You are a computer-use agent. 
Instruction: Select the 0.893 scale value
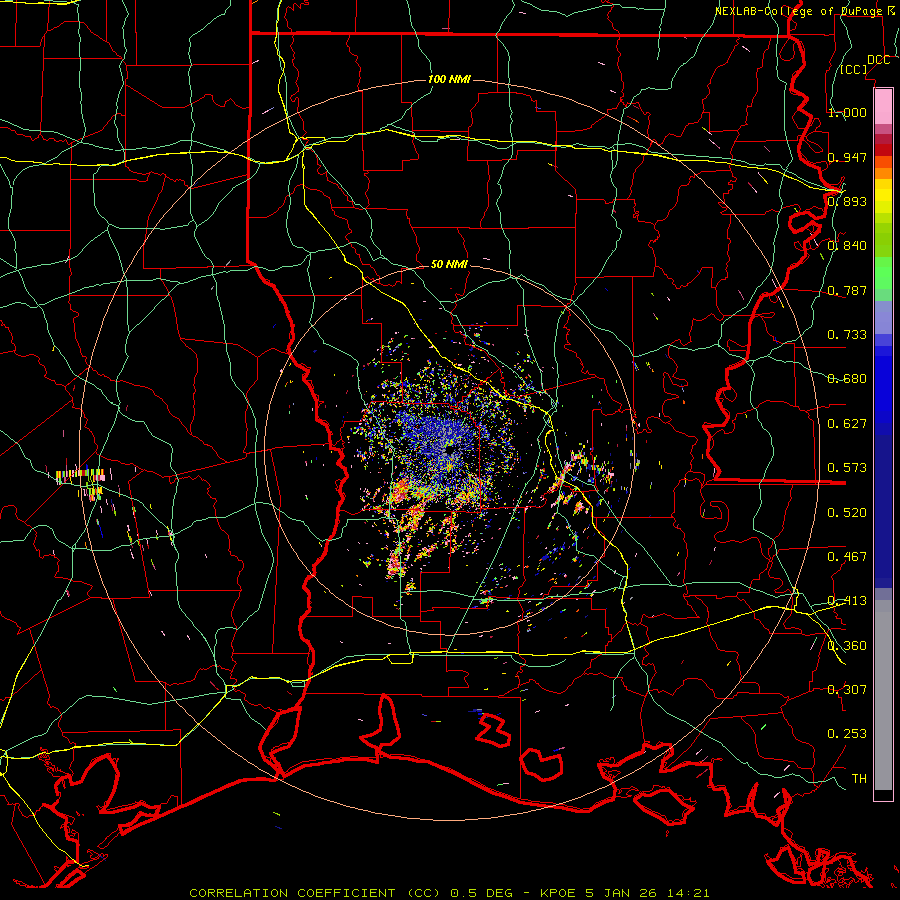[x=847, y=201]
